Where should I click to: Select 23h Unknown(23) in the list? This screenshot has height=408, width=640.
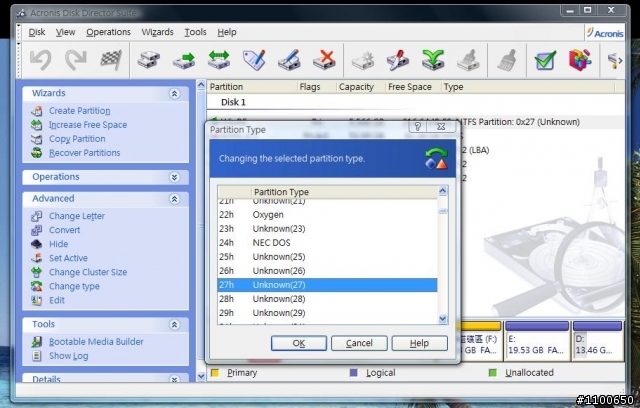327,228
